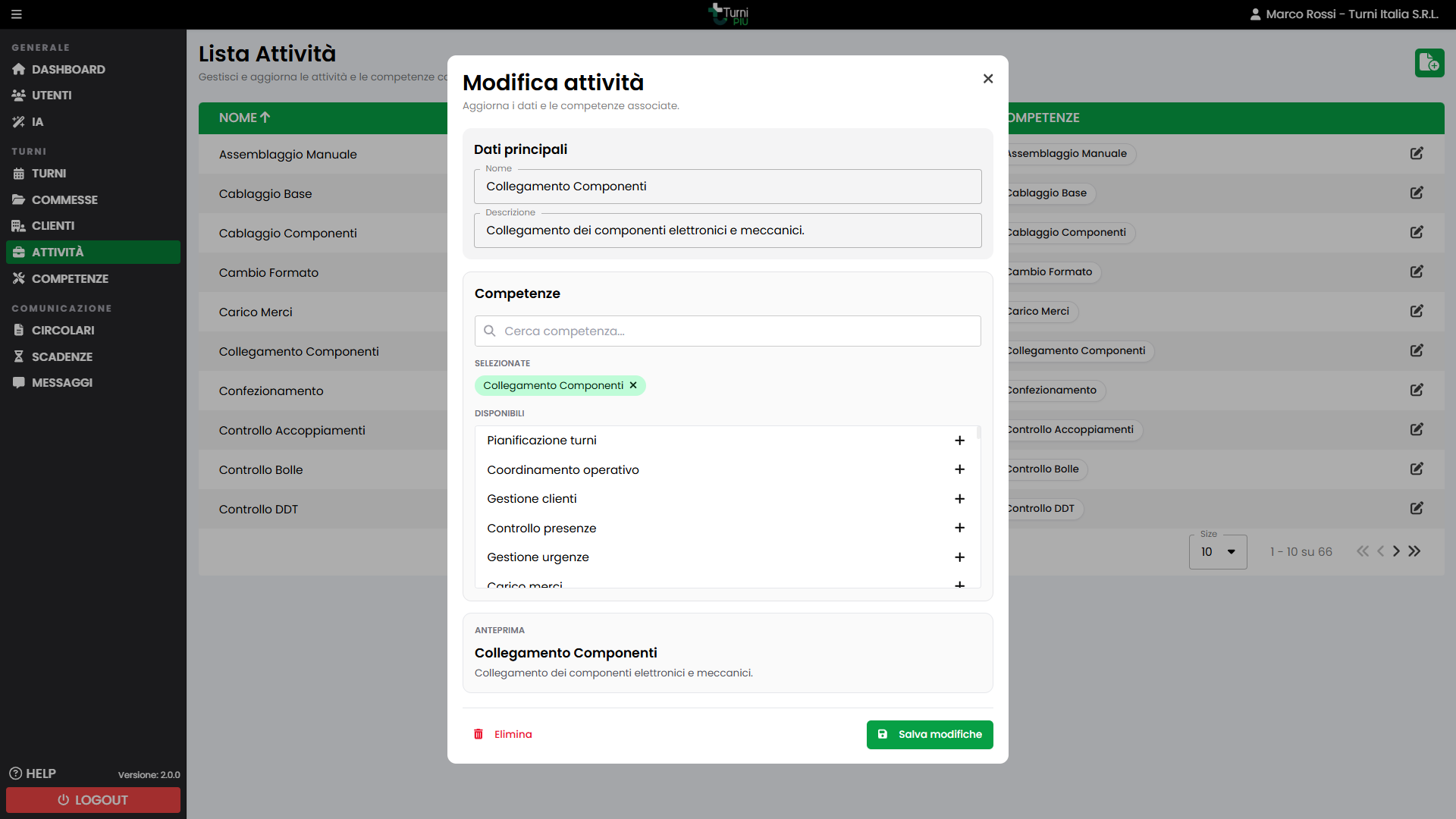Add Pianificazione turni competence with plus
1456x819 pixels.
click(959, 441)
